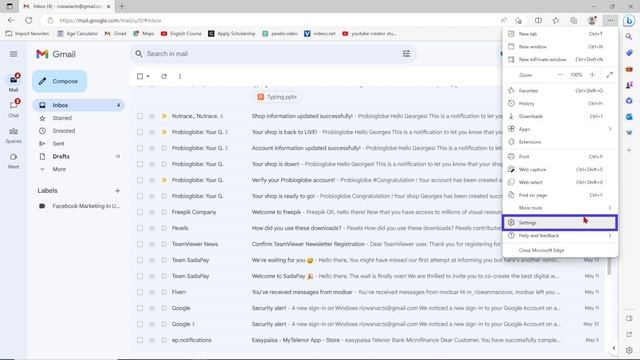Viewport: 640px width, 360px height.
Task: Expand the More item in the Gmail folder list
Action: pyautogui.click(x=59, y=169)
